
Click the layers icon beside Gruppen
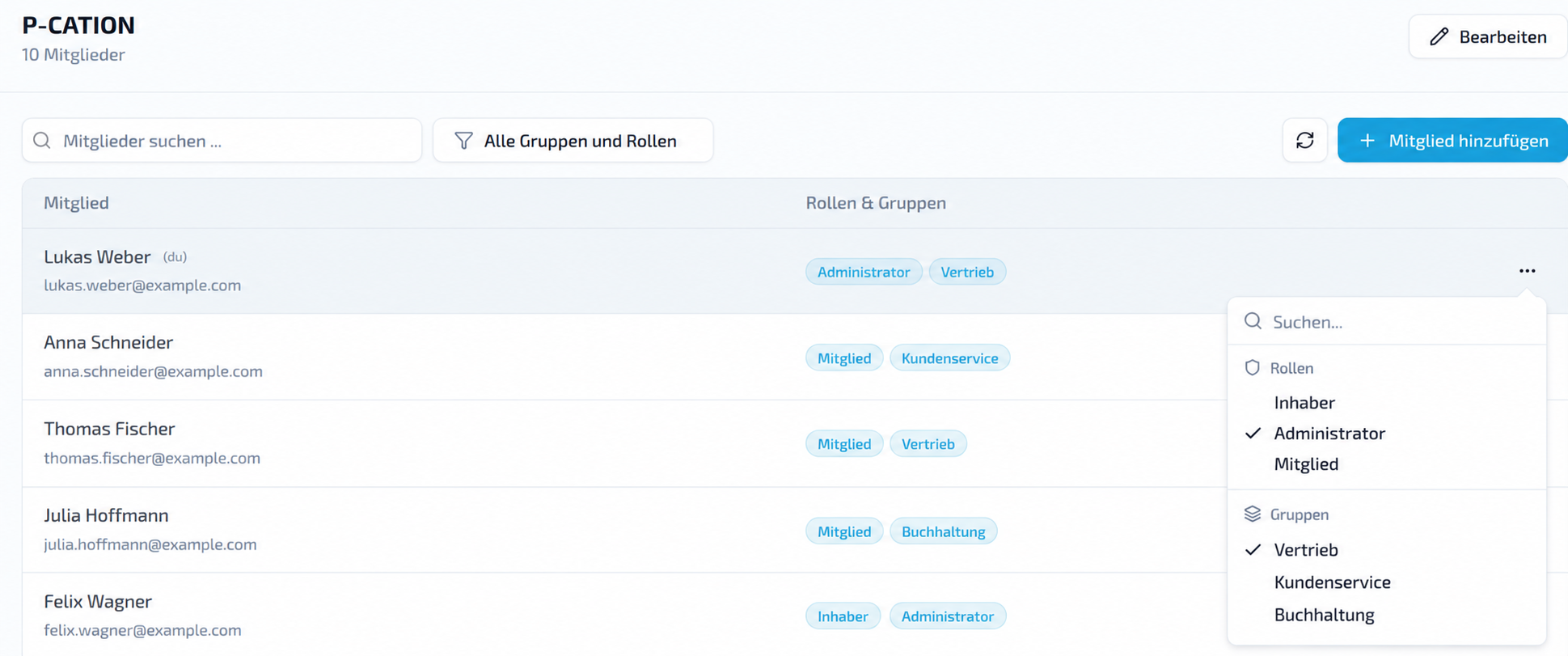pyautogui.click(x=1252, y=514)
